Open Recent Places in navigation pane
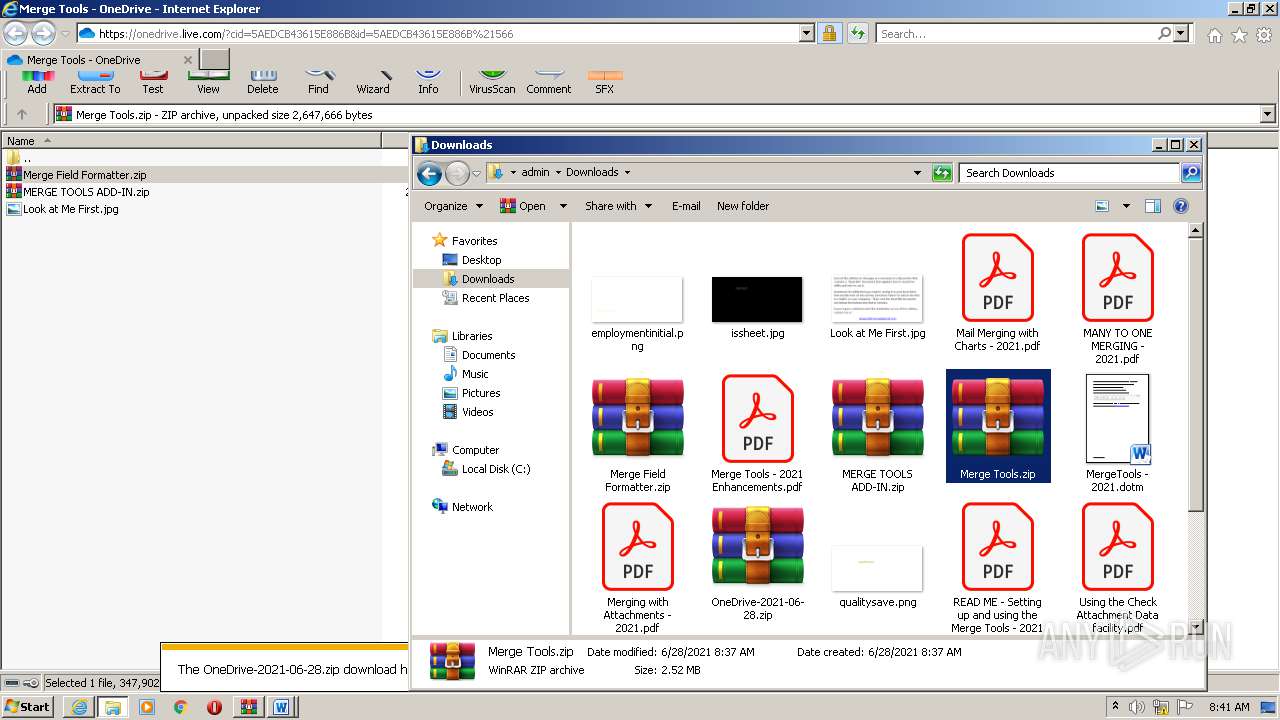1280x720 pixels. pos(486,298)
